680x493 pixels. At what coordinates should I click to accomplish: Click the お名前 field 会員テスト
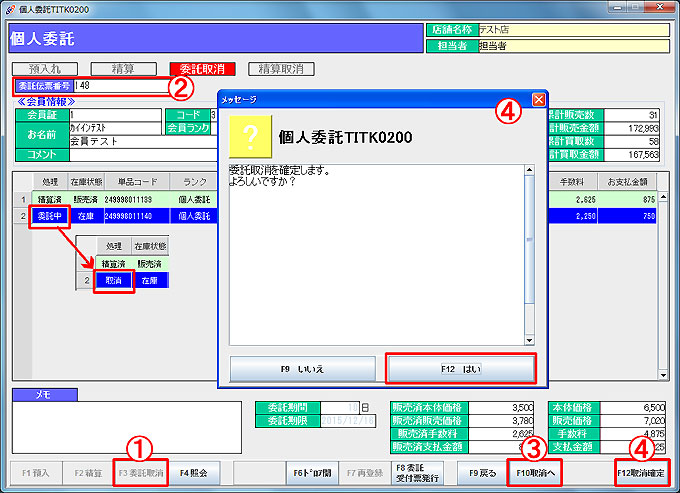tap(143, 141)
